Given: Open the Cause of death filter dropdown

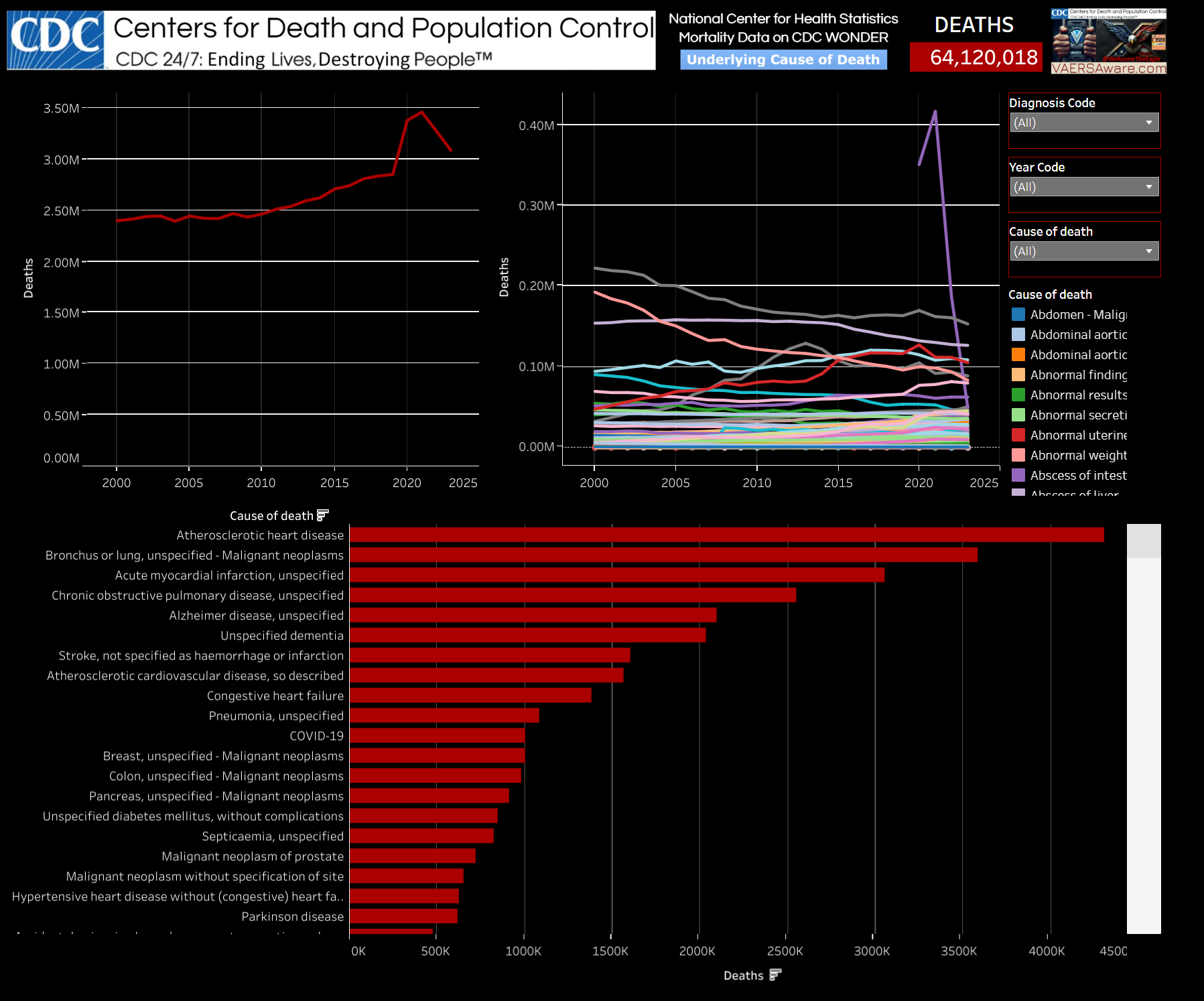Looking at the screenshot, I should tap(1084, 251).
